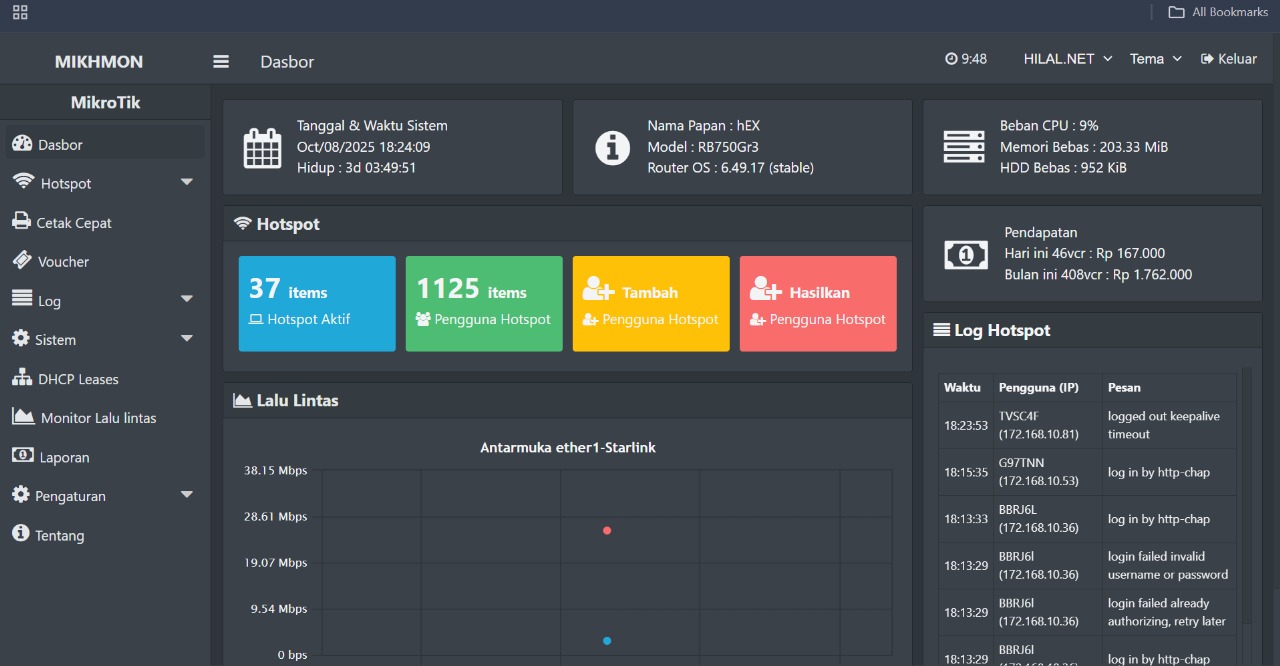Click the Voucher ticket icon in sidebar

coord(21,261)
